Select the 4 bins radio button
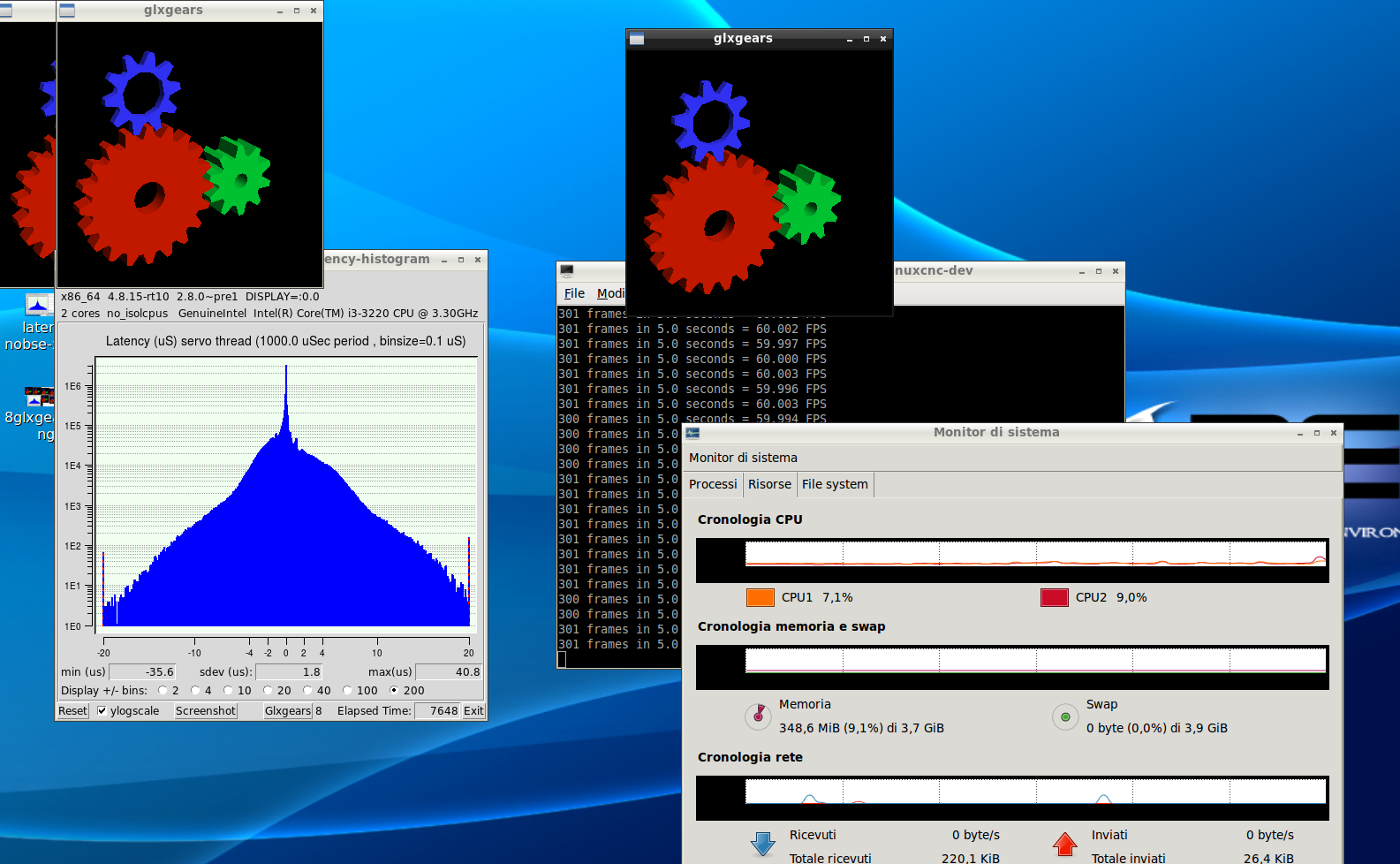The image size is (1400, 864). 195,691
